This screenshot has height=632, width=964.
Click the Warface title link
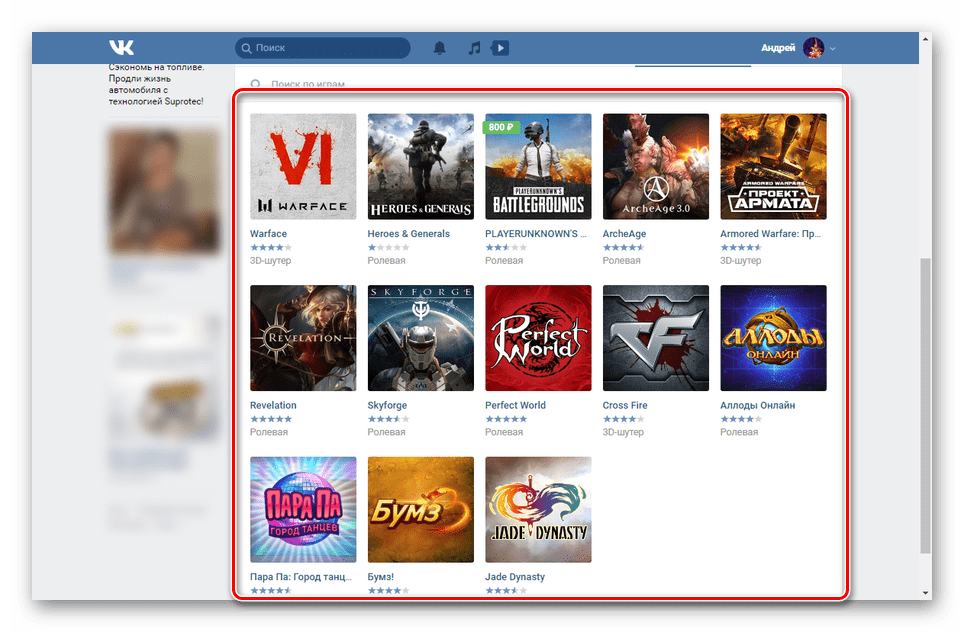[x=268, y=234]
